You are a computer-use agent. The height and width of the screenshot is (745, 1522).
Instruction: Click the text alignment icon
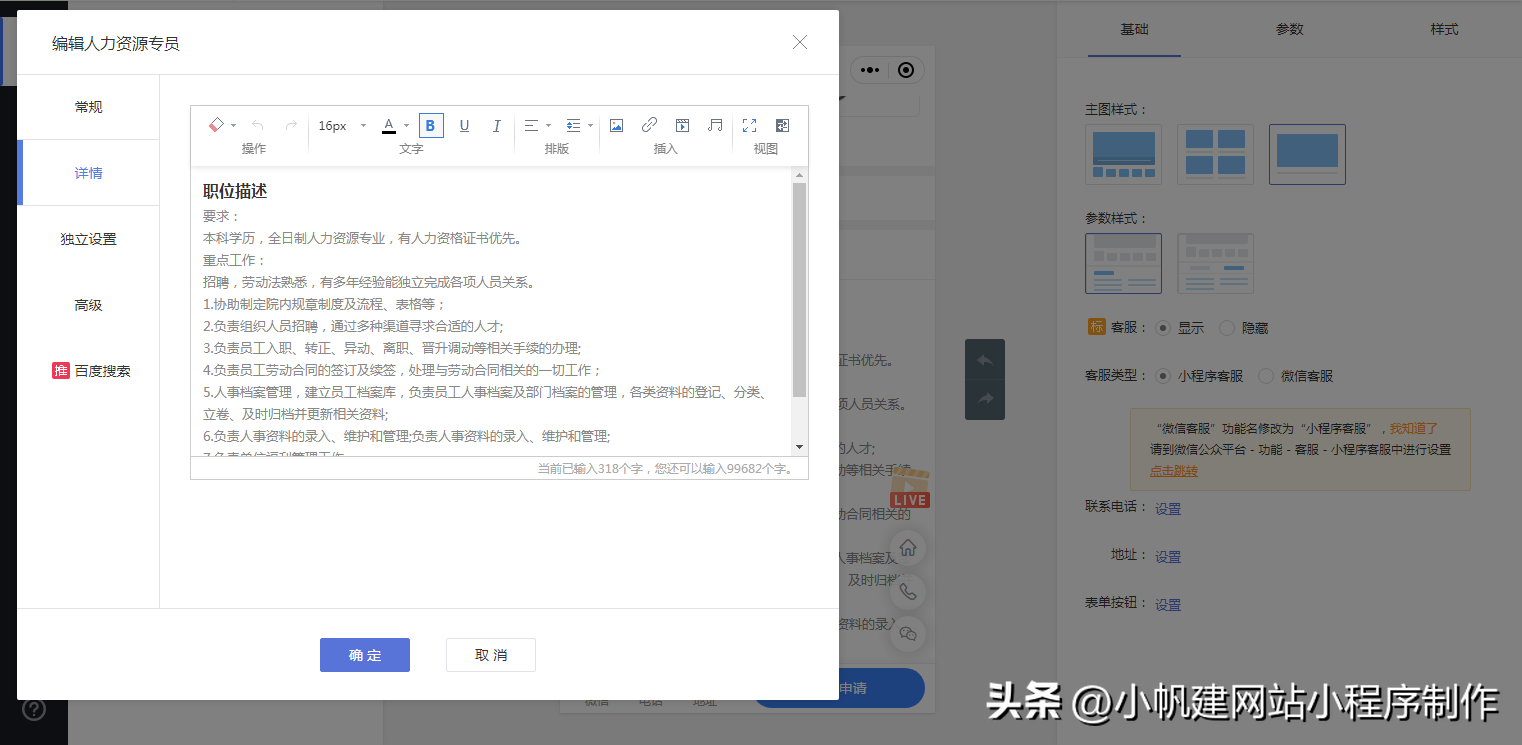pos(531,125)
